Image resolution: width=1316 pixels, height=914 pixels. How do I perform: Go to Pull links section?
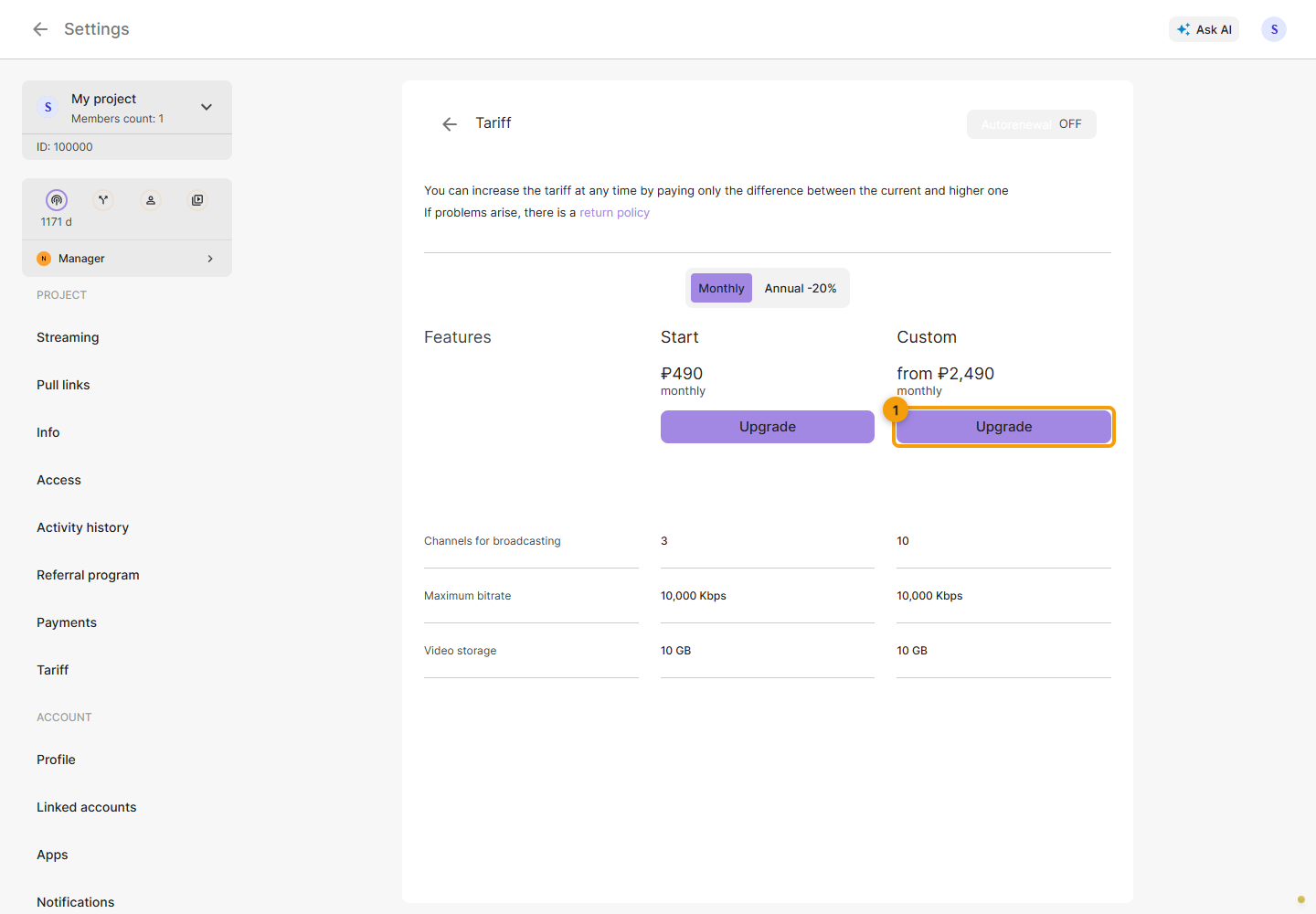coord(63,385)
